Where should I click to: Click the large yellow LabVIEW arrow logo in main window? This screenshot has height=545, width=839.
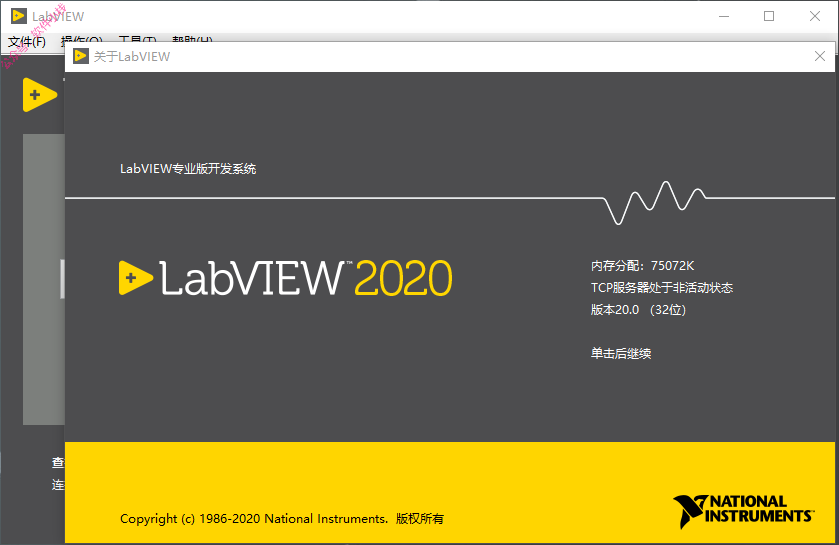40,95
